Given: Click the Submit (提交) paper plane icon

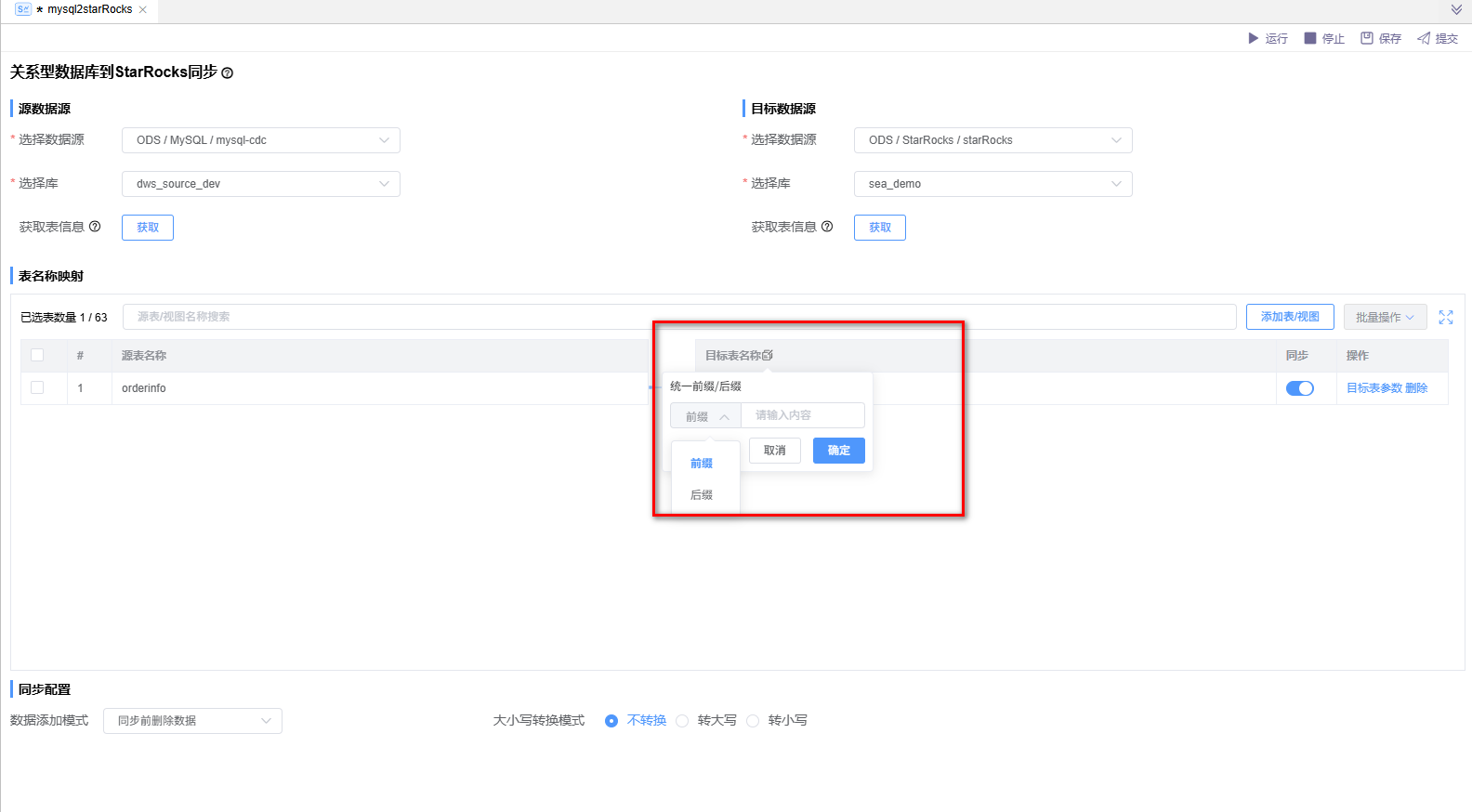Looking at the screenshot, I should point(1424,38).
